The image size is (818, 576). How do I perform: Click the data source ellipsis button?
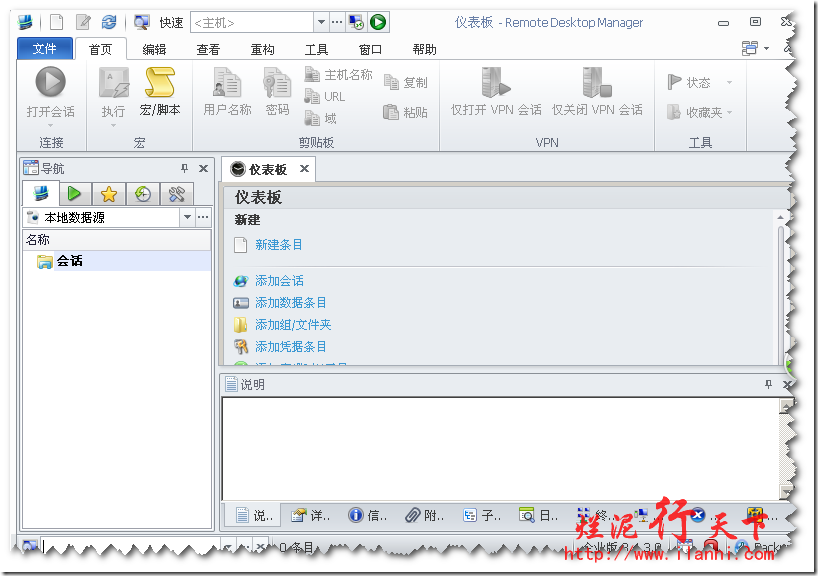pos(203,217)
